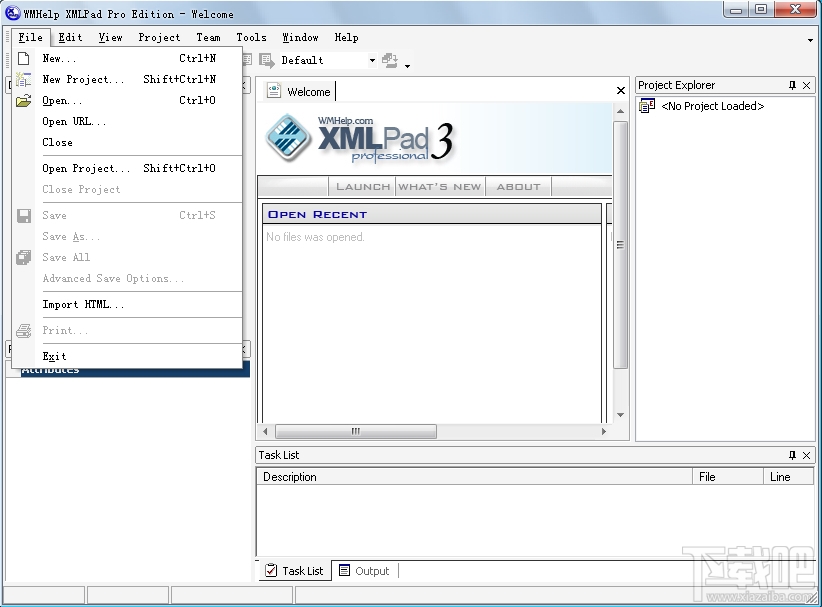Click the Task List tab checkmark icon
Image resolution: width=822 pixels, height=607 pixels.
pyautogui.click(x=271, y=570)
